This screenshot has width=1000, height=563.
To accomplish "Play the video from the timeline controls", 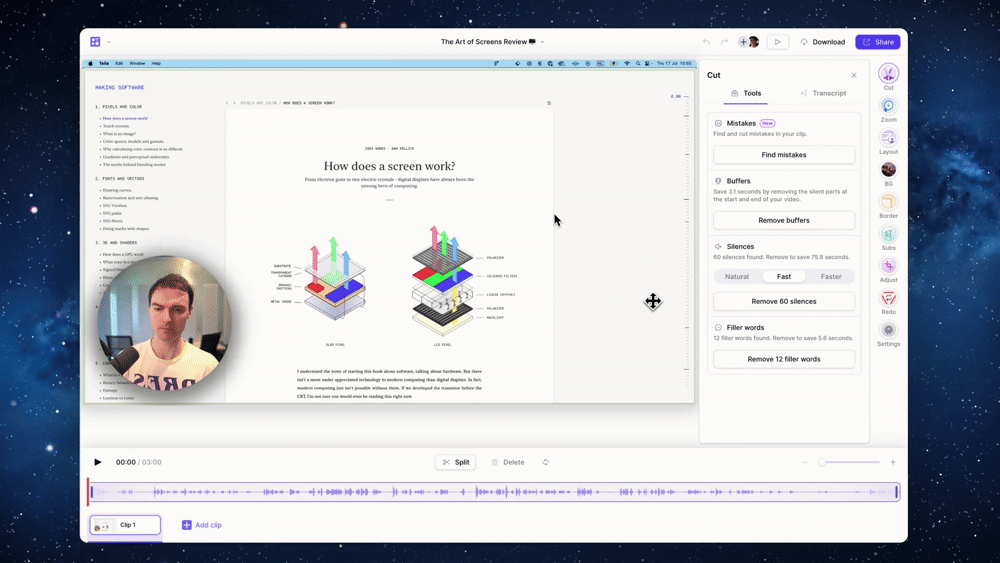I will (x=98, y=462).
